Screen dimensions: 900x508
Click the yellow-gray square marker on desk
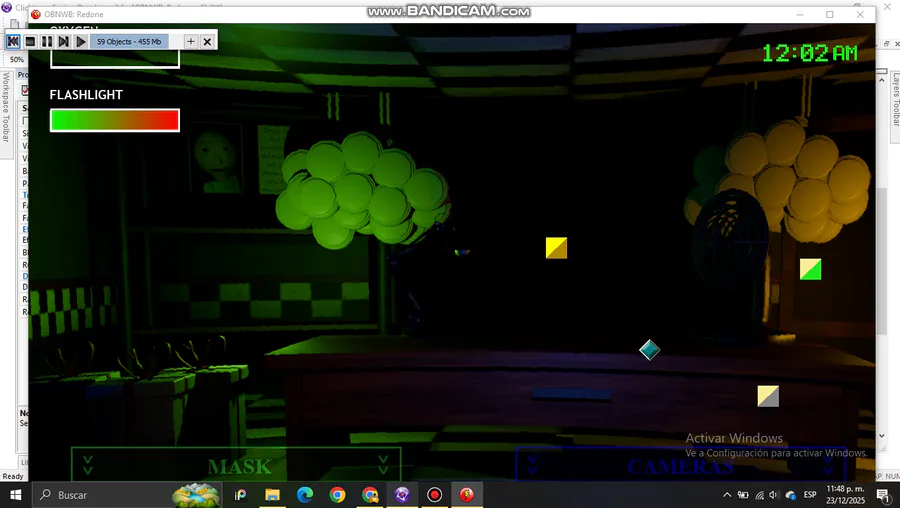click(x=768, y=396)
